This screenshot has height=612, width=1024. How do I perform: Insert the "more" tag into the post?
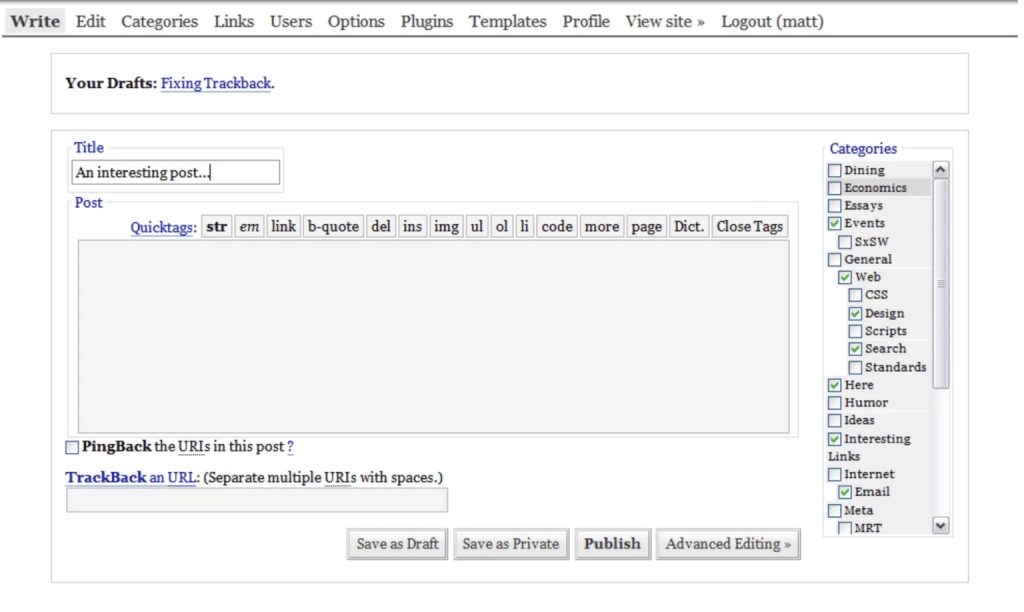click(601, 226)
